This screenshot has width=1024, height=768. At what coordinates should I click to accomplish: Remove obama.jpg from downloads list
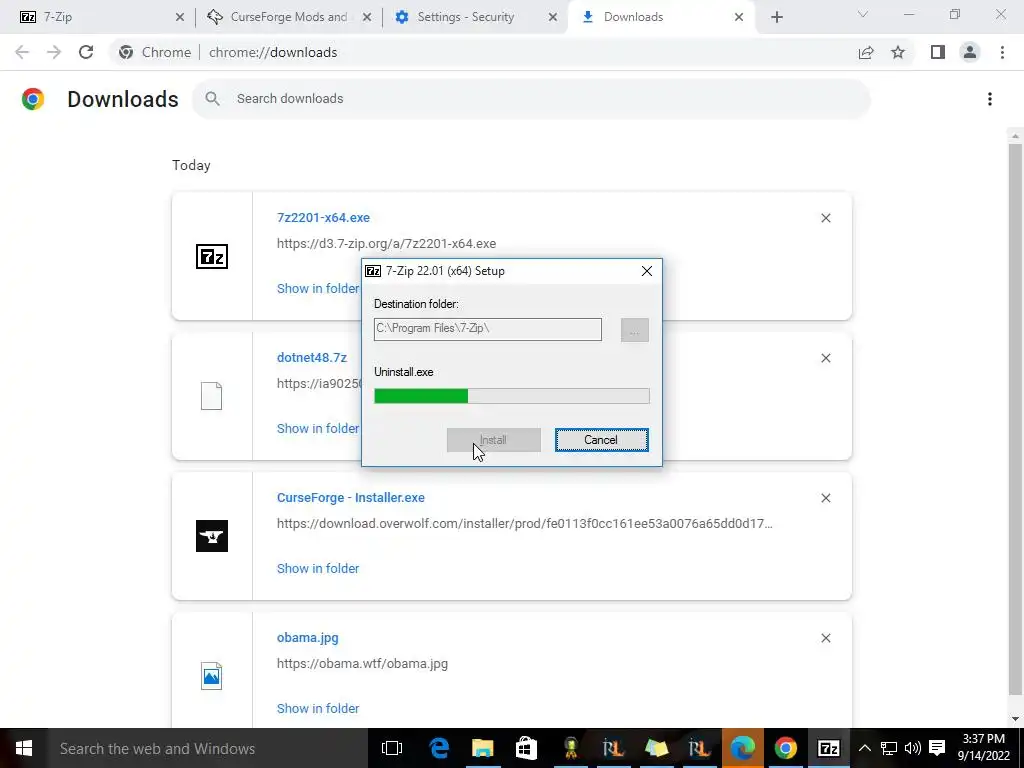click(x=825, y=638)
